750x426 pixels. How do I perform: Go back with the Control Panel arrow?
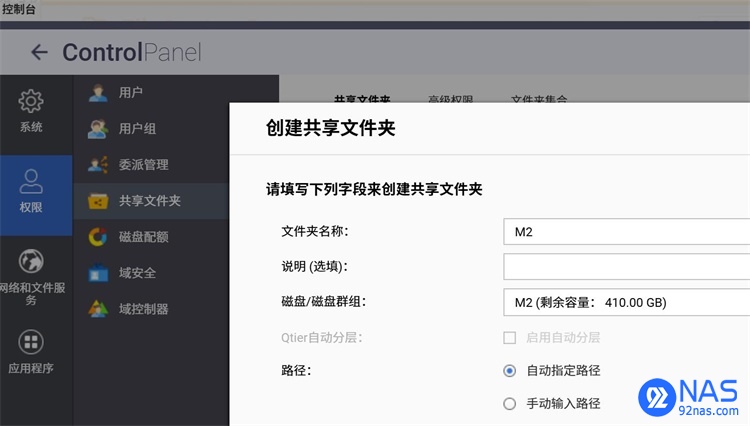tap(39, 52)
